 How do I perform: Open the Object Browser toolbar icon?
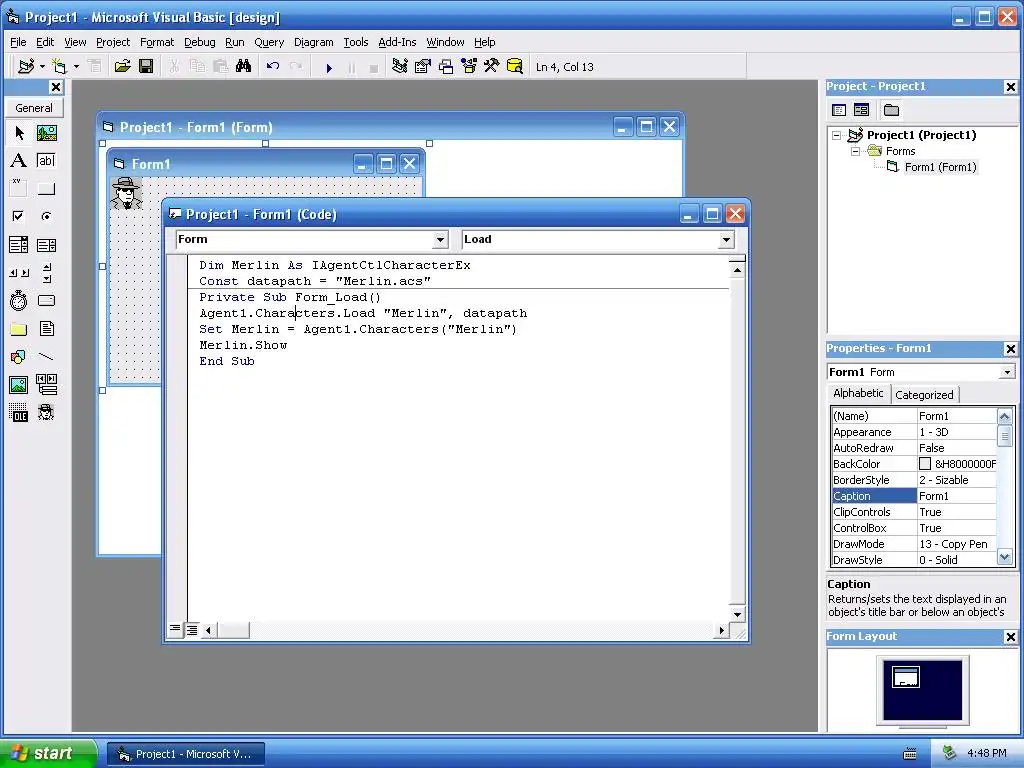(469, 67)
